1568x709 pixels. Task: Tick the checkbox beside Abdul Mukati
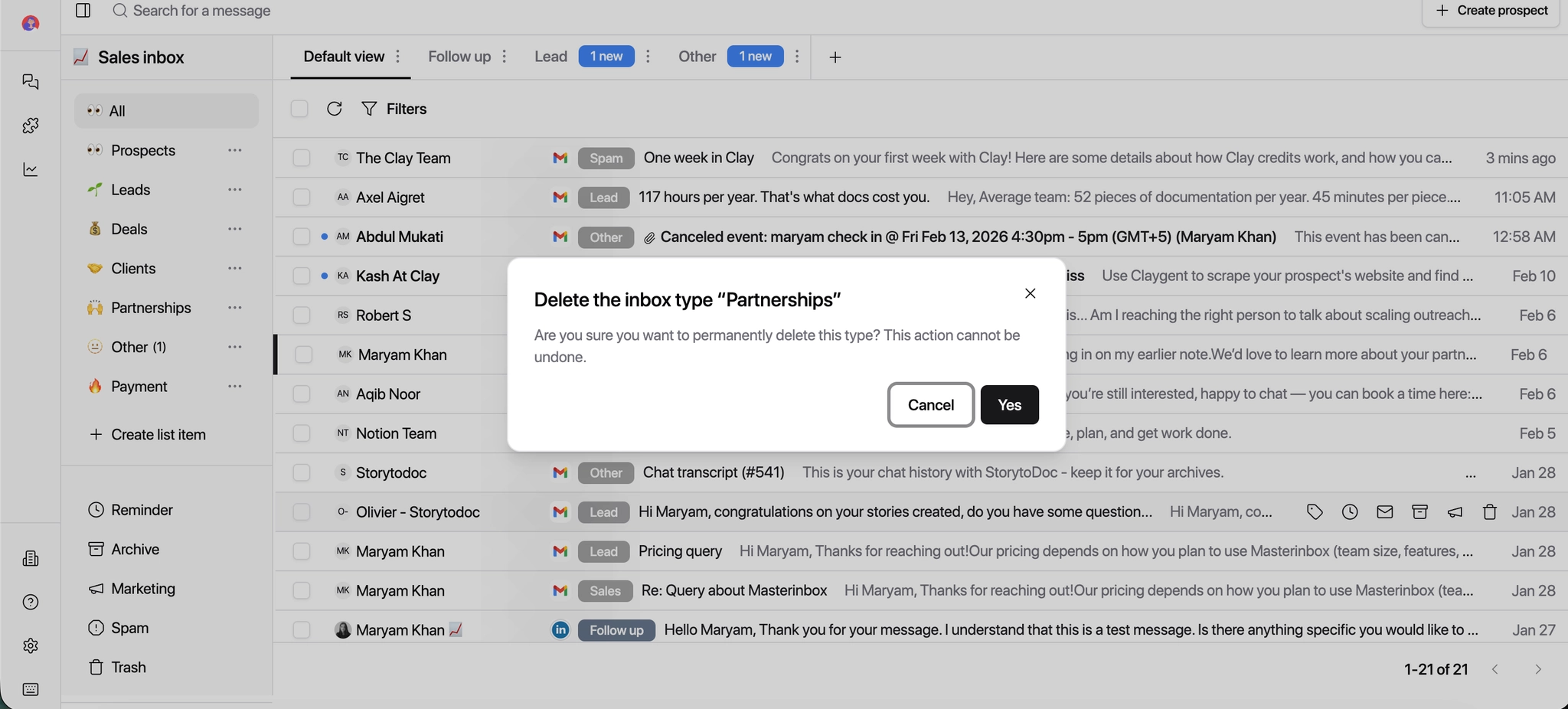[301, 237]
